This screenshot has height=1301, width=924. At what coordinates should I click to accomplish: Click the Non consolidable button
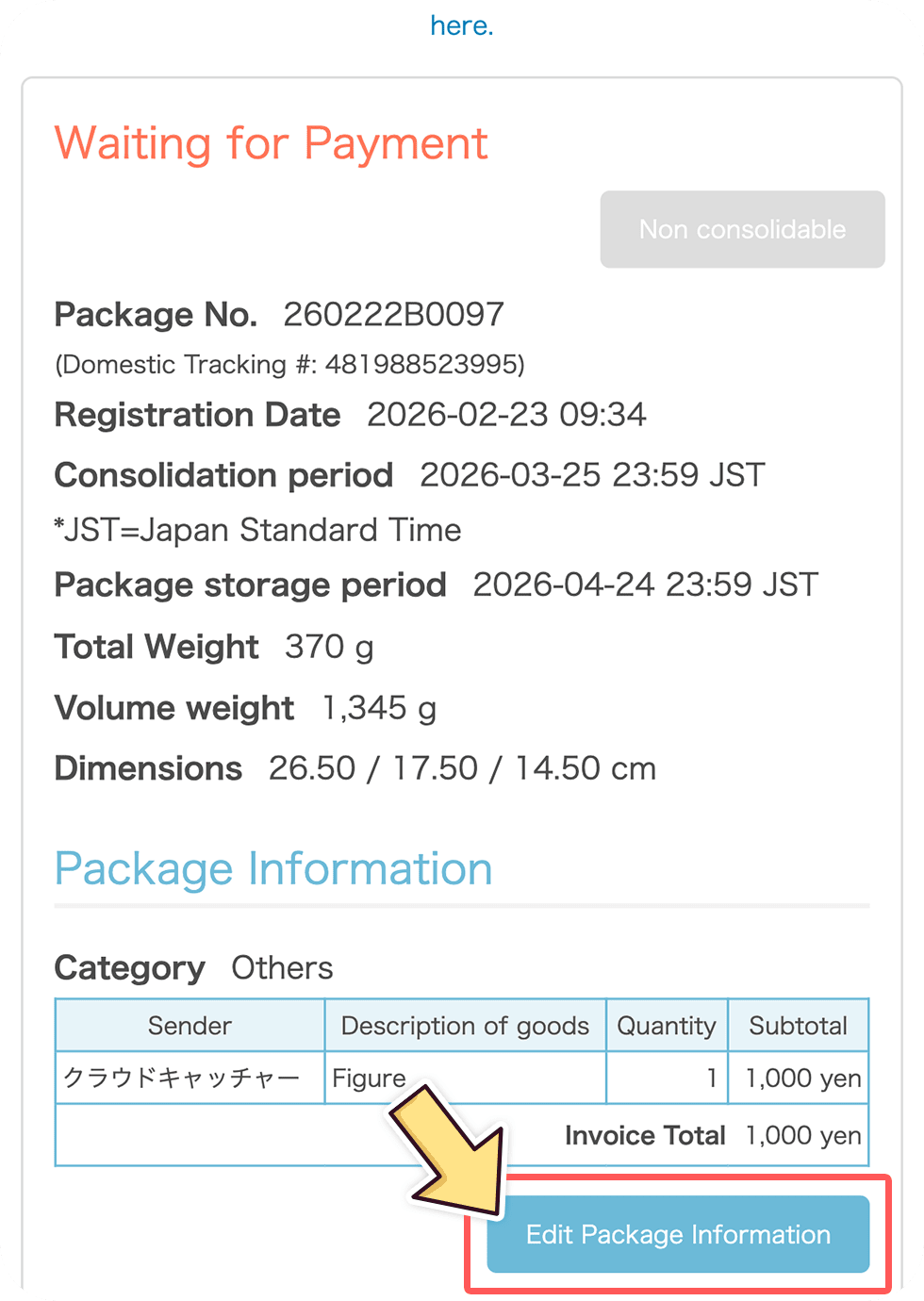point(742,229)
